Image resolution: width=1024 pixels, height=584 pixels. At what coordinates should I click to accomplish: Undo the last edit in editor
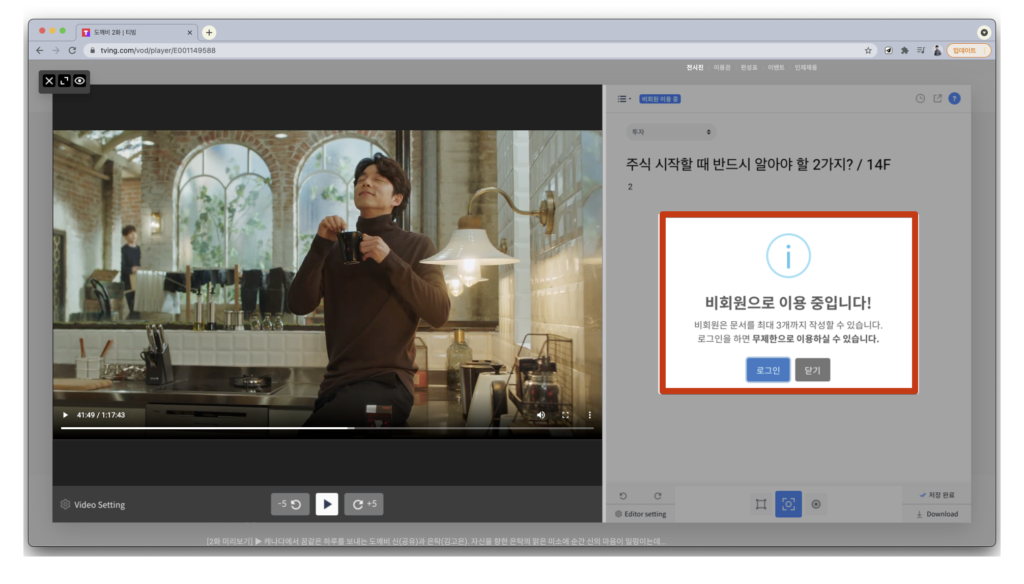pyautogui.click(x=623, y=496)
